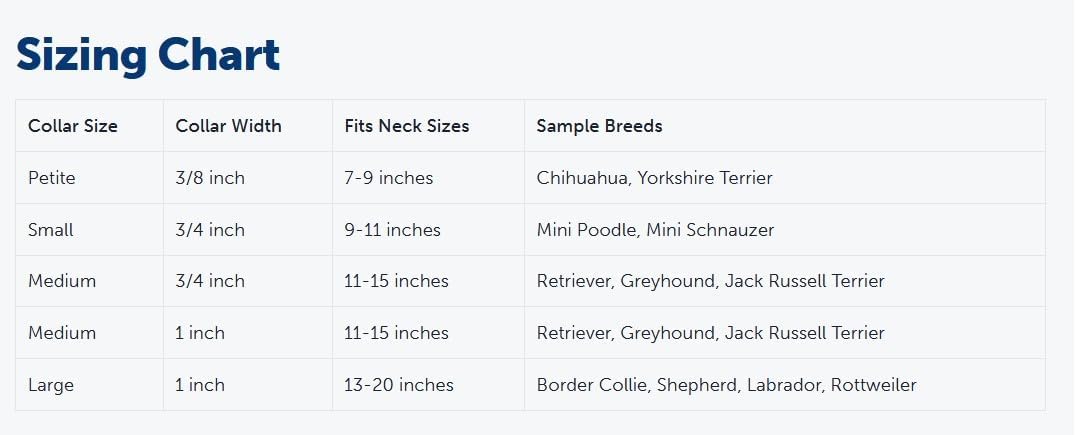Click the 3/8 inch collar width cell
1075x435 pixels.
point(210,178)
